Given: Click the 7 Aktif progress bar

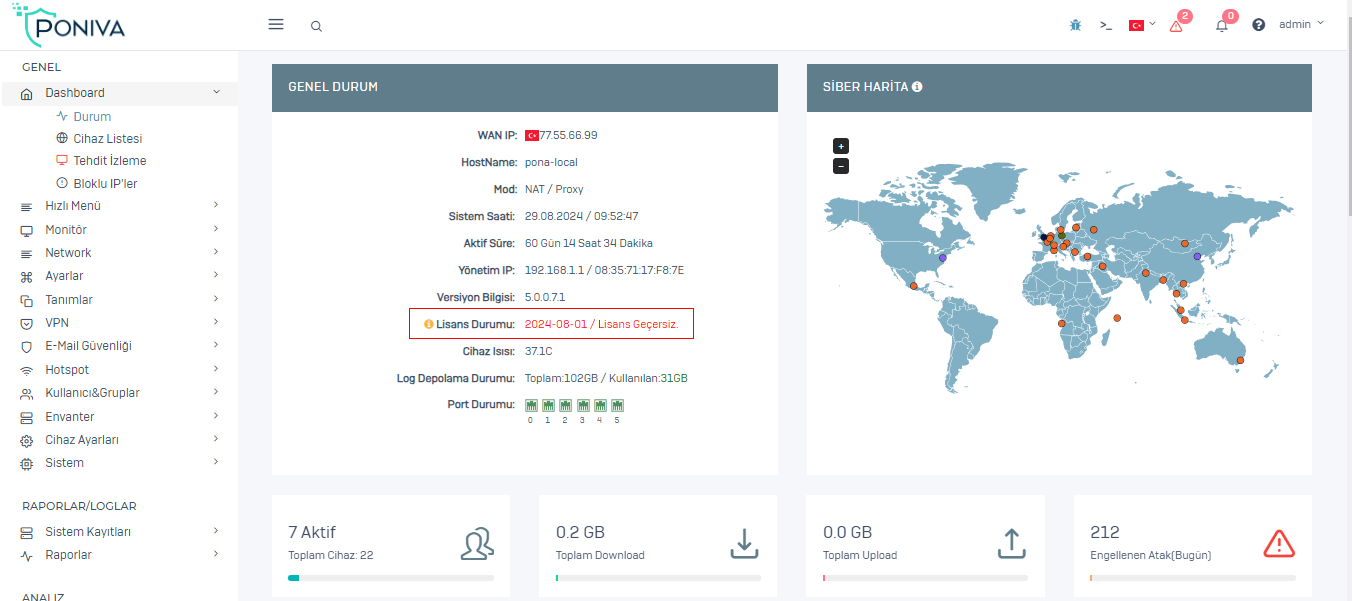Looking at the screenshot, I should (x=391, y=578).
